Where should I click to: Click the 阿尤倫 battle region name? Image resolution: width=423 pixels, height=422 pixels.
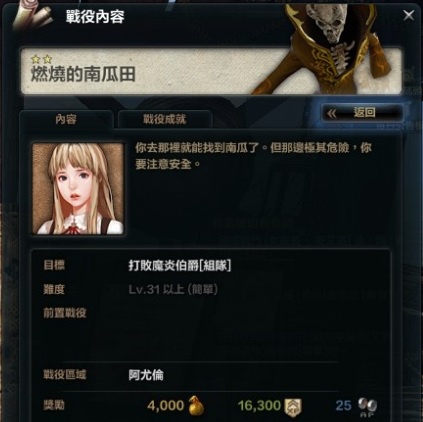pyautogui.click(x=146, y=375)
